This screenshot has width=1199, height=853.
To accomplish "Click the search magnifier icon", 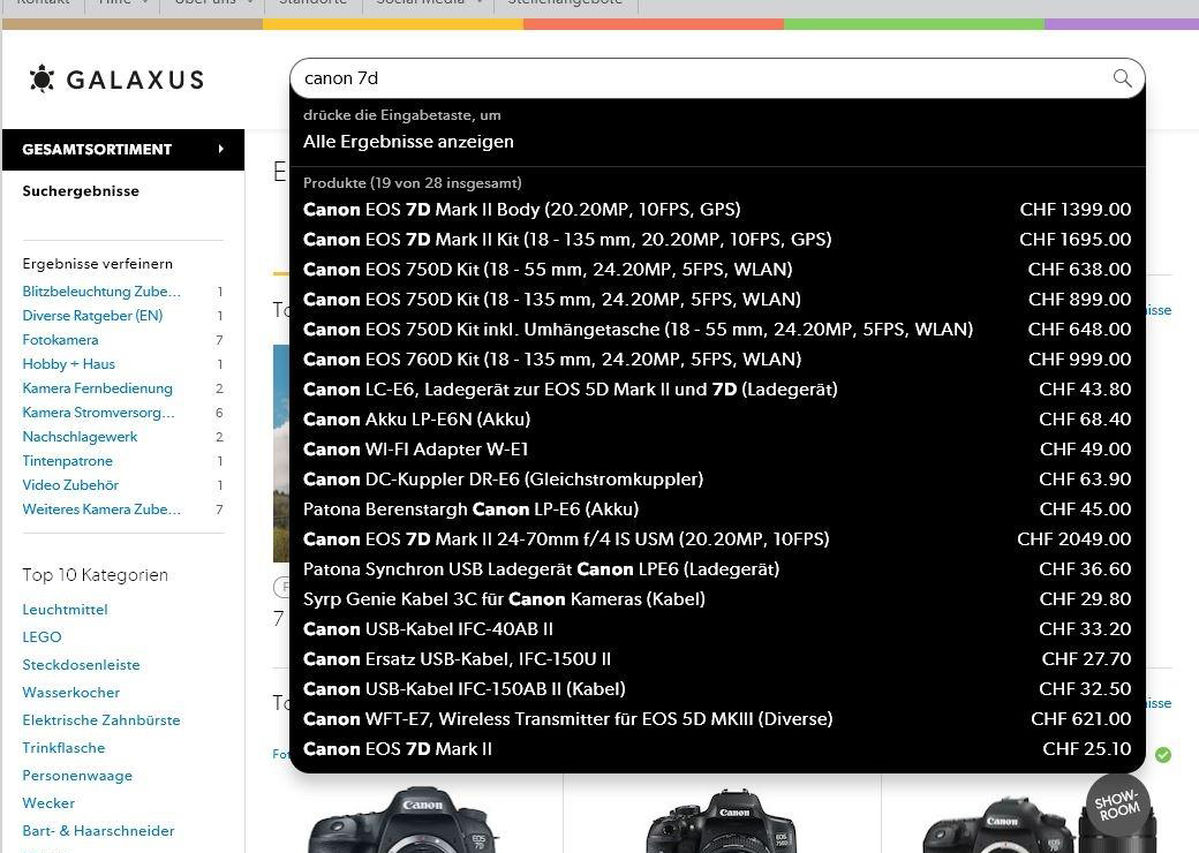I will [1122, 78].
